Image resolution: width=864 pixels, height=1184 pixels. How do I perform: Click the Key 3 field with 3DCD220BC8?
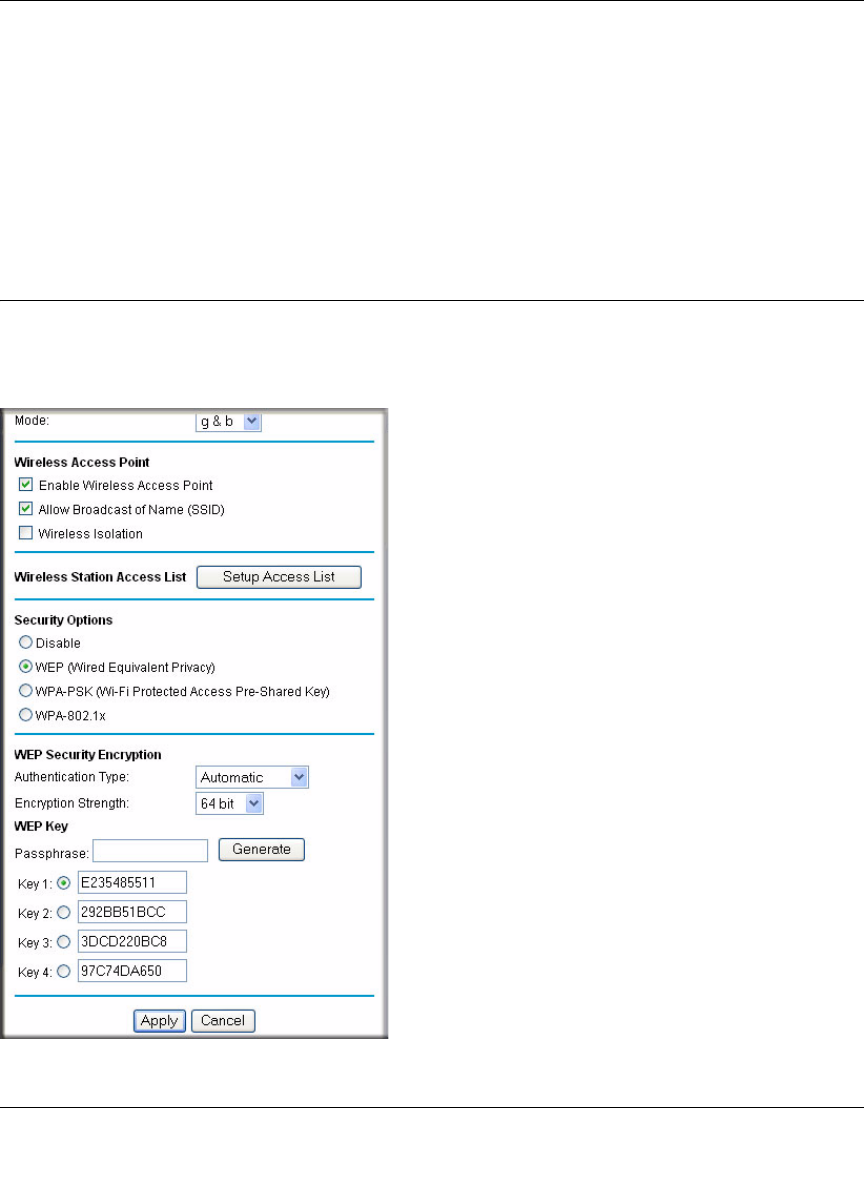132,942
